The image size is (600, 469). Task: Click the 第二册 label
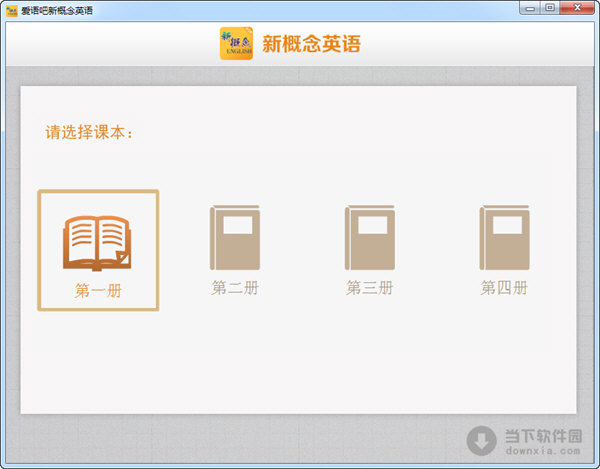235,288
